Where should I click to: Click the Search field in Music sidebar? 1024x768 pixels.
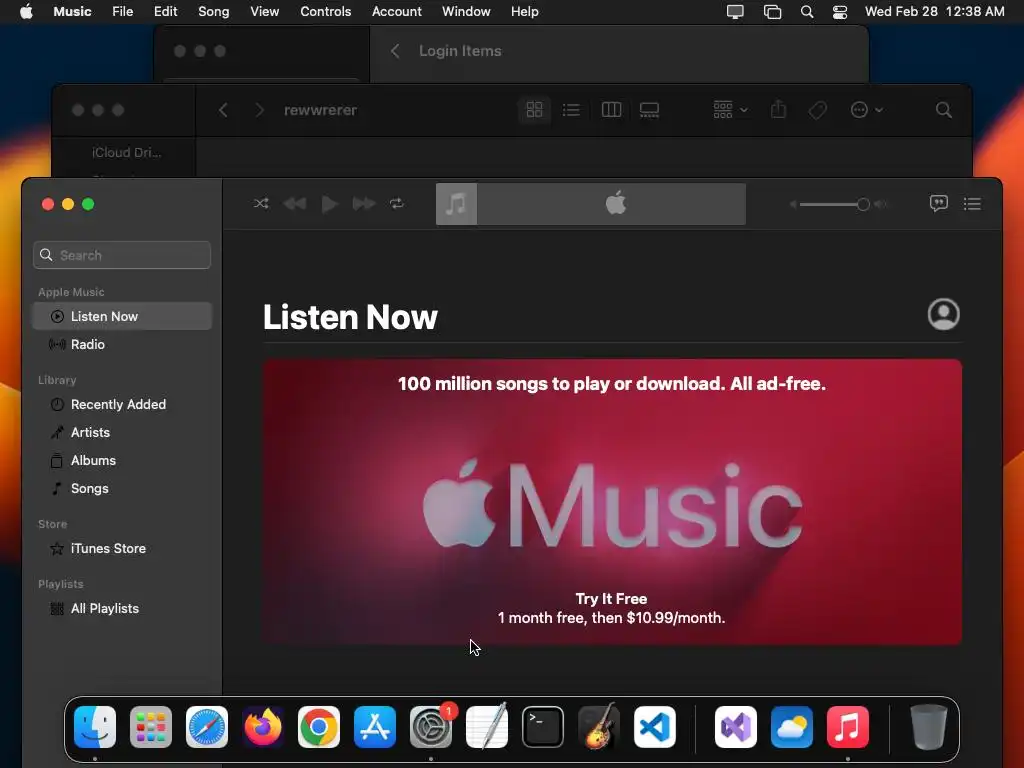coord(122,255)
